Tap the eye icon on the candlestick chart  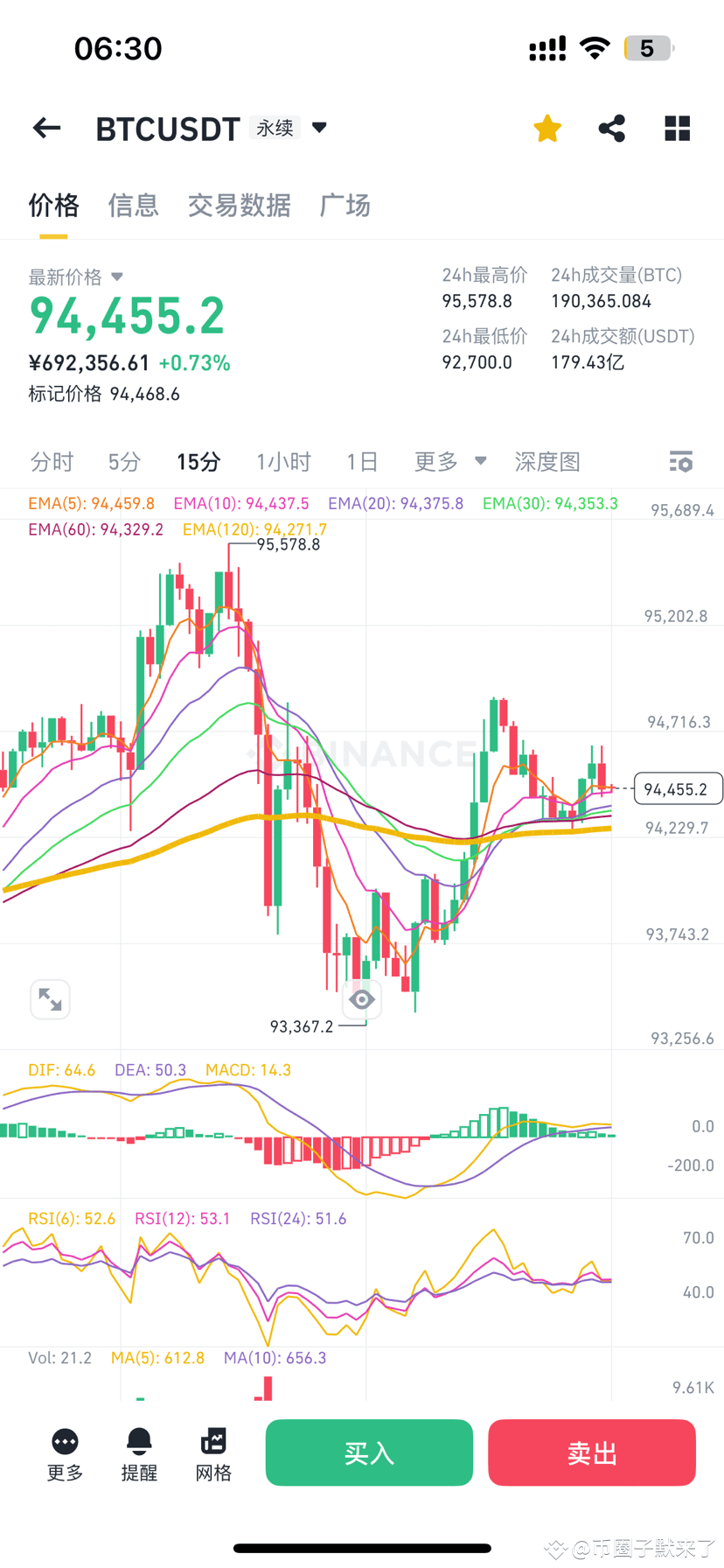pos(362,998)
